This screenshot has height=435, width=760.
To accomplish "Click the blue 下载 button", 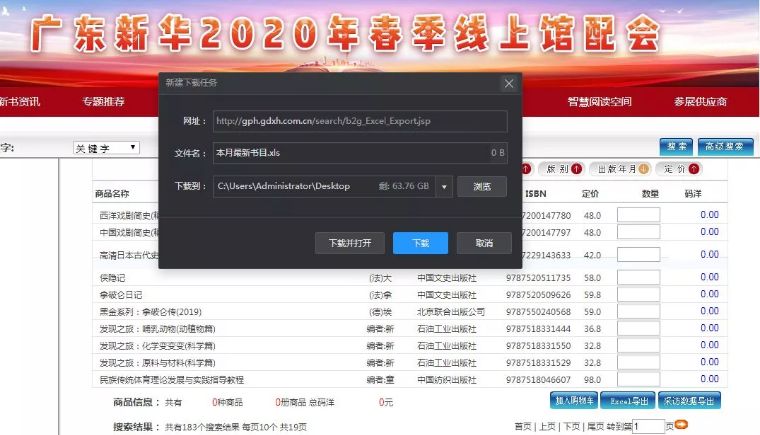I will click(x=420, y=243).
